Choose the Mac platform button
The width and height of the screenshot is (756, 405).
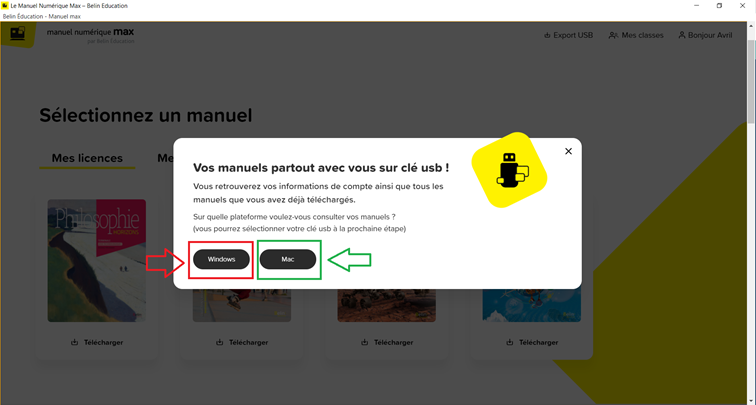click(x=288, y=259)
